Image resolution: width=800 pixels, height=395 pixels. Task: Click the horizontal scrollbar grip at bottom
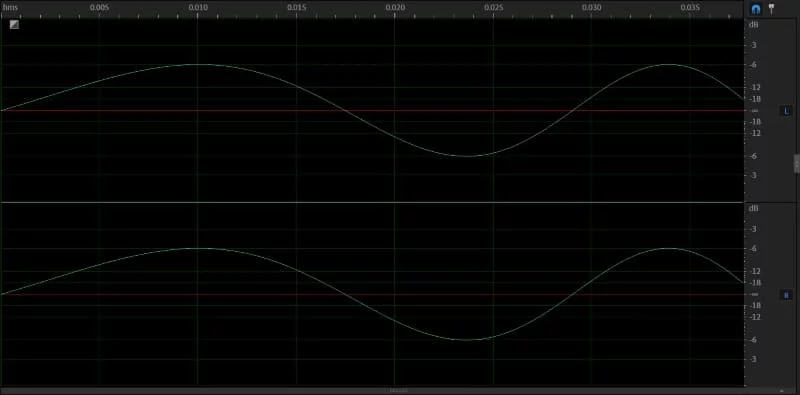pos(399,391)
